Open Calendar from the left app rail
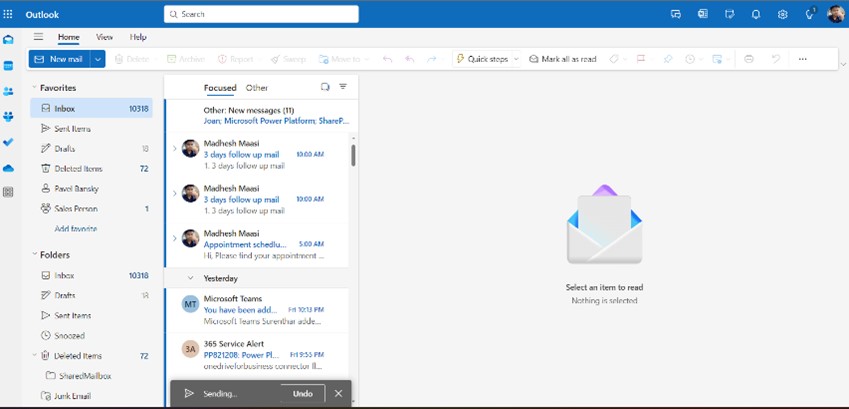The width and height of the screenshot is (849, 409). click(x=8, y=66)
